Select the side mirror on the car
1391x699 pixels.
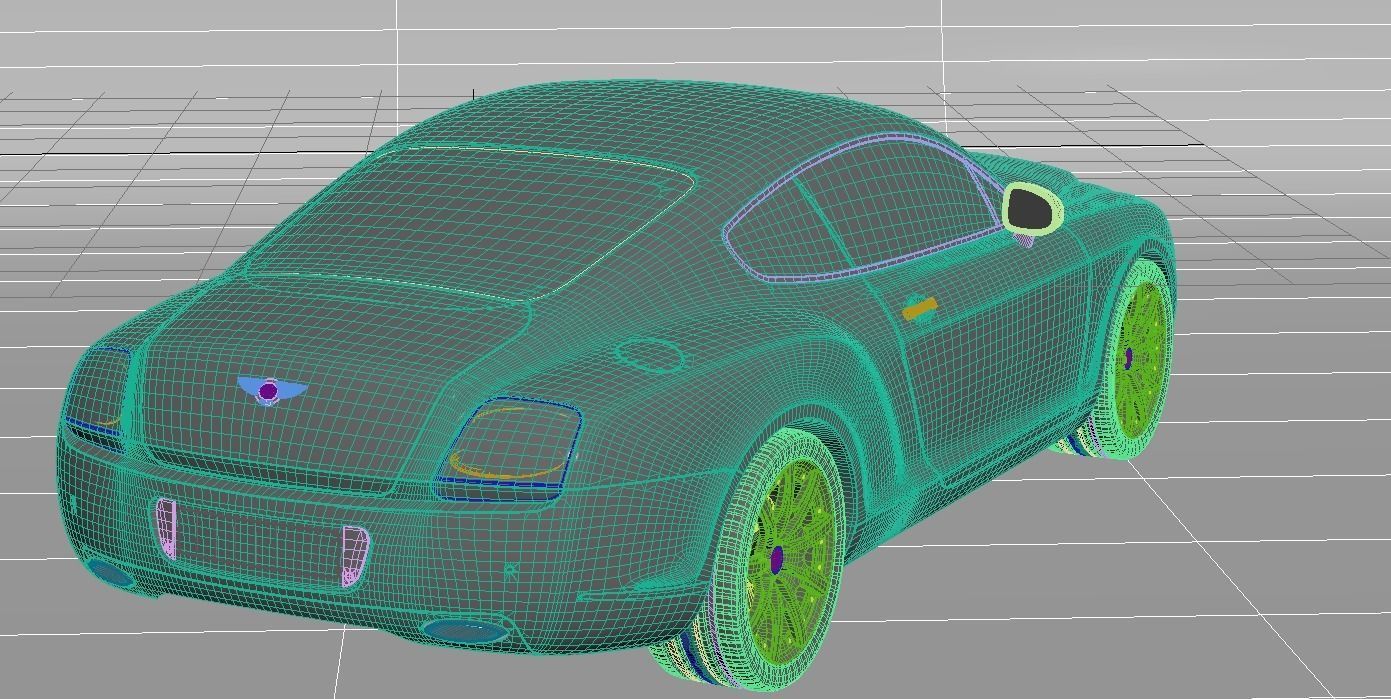(1033, 210)
